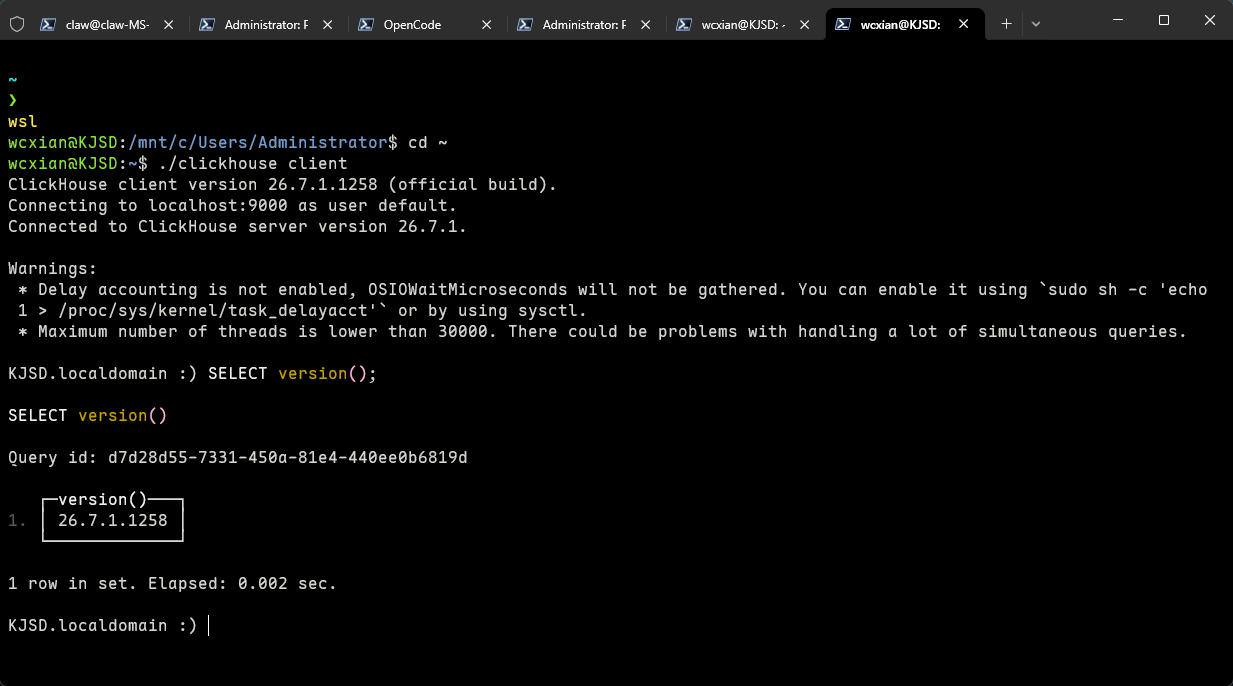Viewport: 1233px width, 686px height.
Task: Open a new tab with the plus button
Action: [x=1006, y=24]
